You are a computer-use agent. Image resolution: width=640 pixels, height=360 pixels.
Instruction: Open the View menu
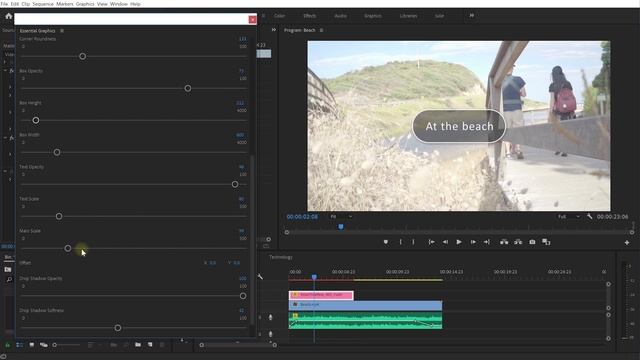[x=102, y=4]
